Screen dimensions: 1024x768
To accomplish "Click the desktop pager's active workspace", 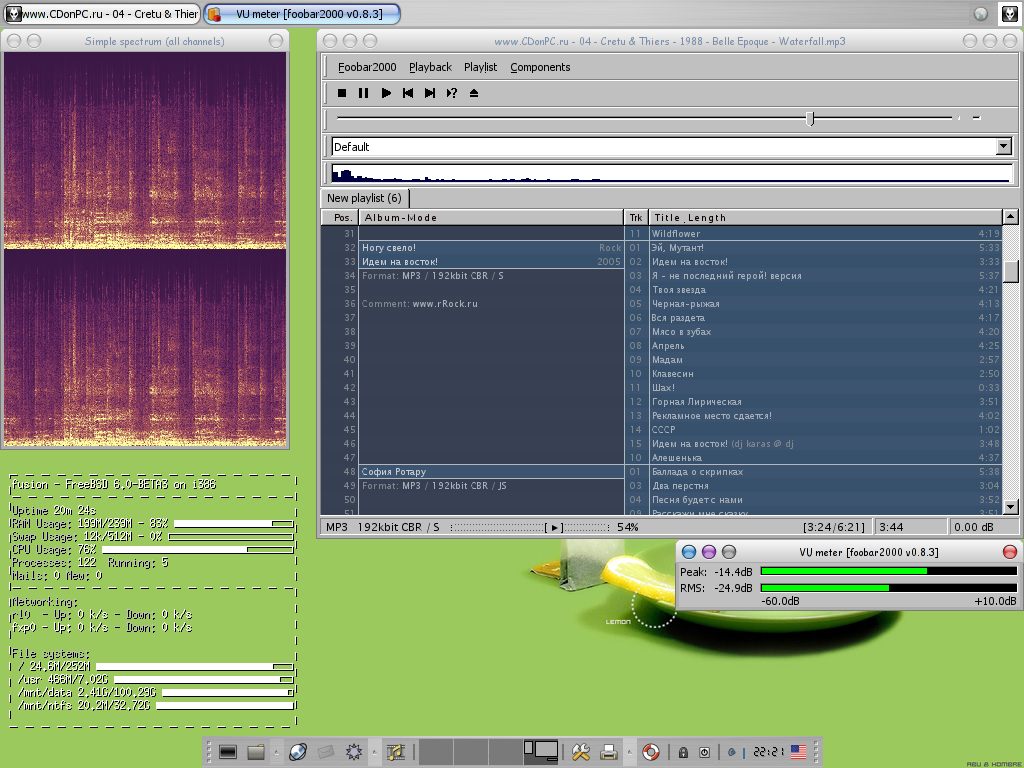I will (x=541, y=752).
